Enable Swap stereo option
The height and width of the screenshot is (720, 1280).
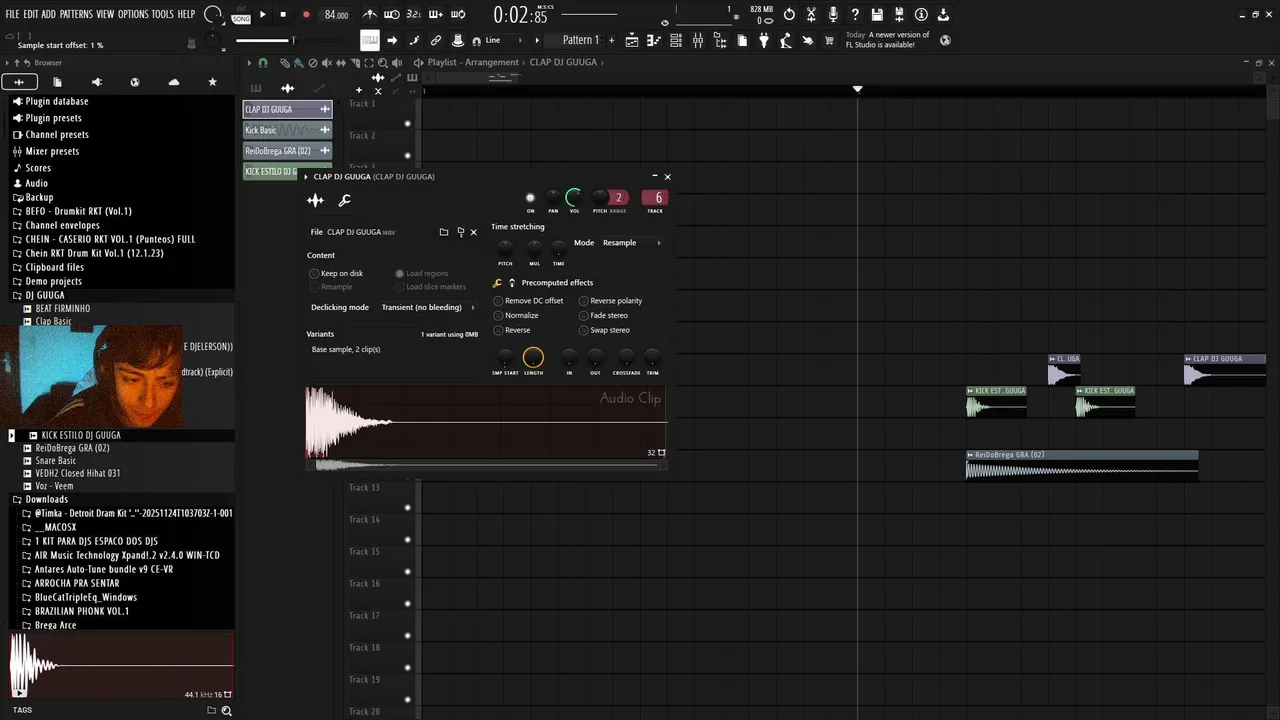tap(605, 330)
